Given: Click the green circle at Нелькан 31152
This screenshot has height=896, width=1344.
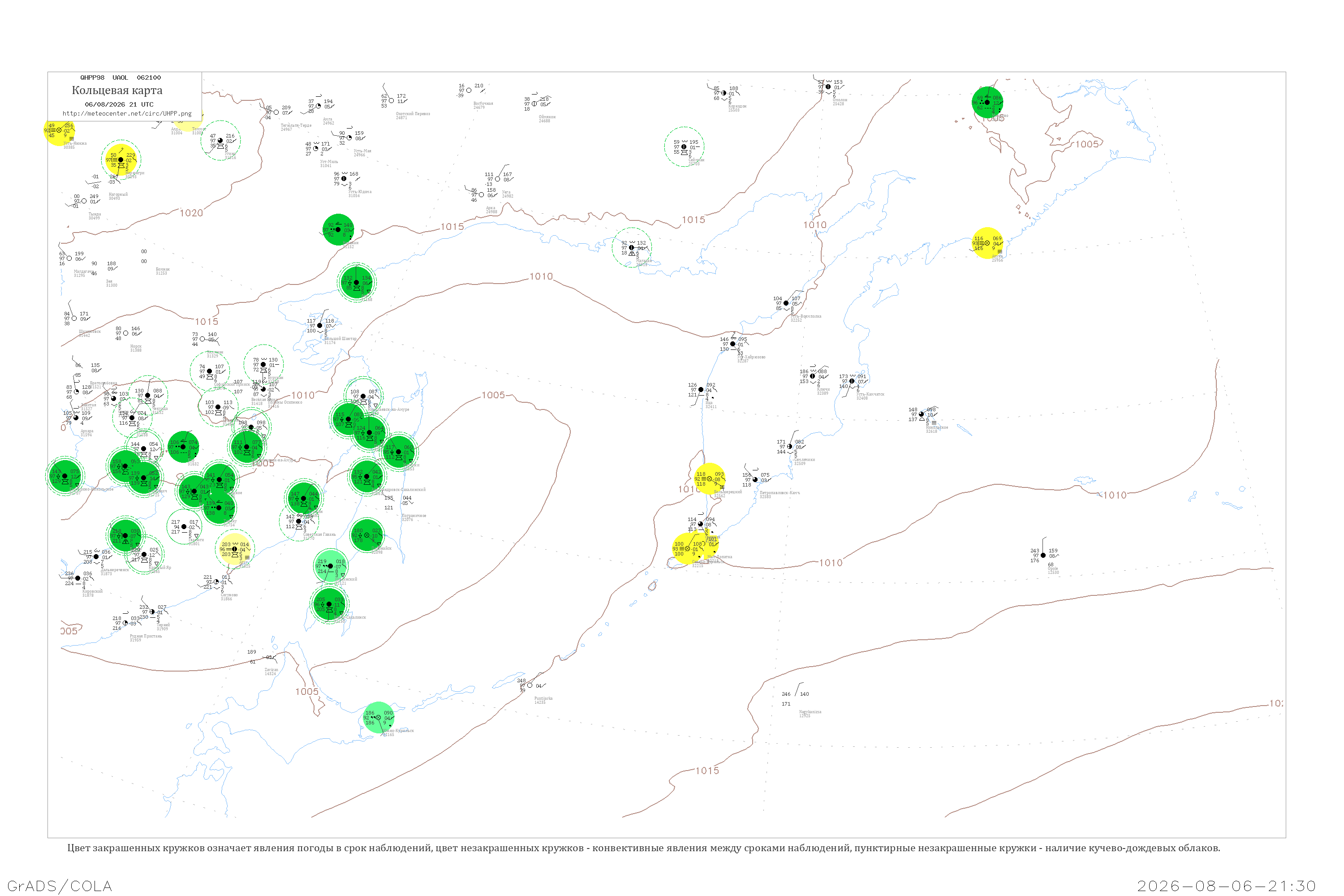Looking at the screenshot, I should [338, 230].
